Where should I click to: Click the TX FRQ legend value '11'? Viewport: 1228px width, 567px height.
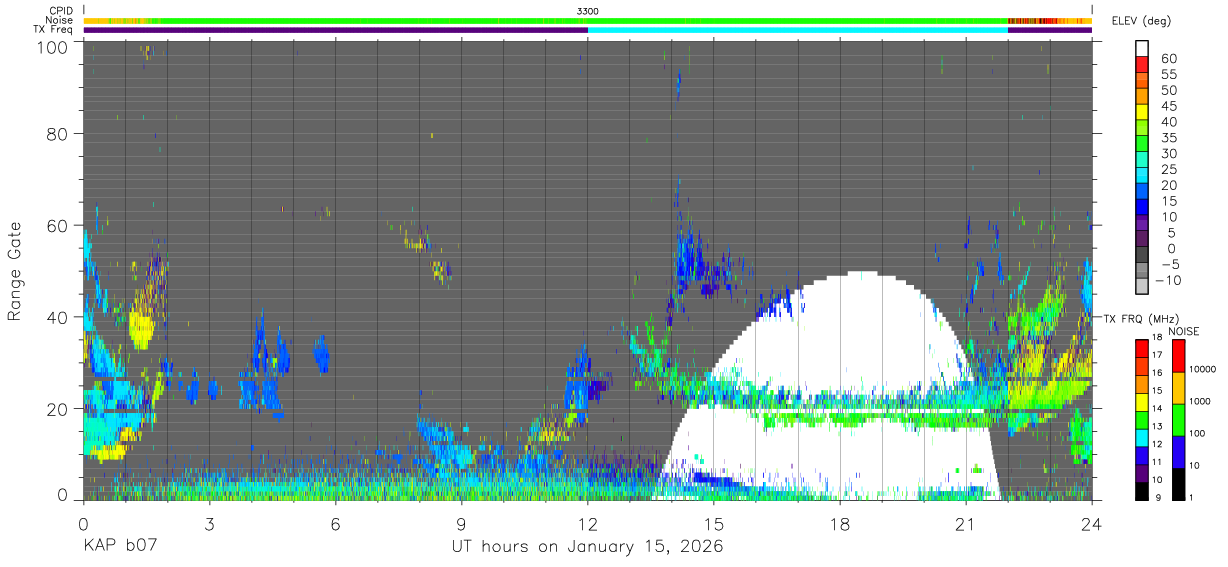point(1156,462)
